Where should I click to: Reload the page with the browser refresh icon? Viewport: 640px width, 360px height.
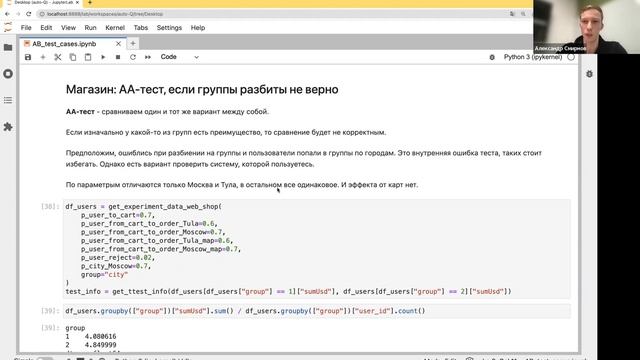point(29,14)
